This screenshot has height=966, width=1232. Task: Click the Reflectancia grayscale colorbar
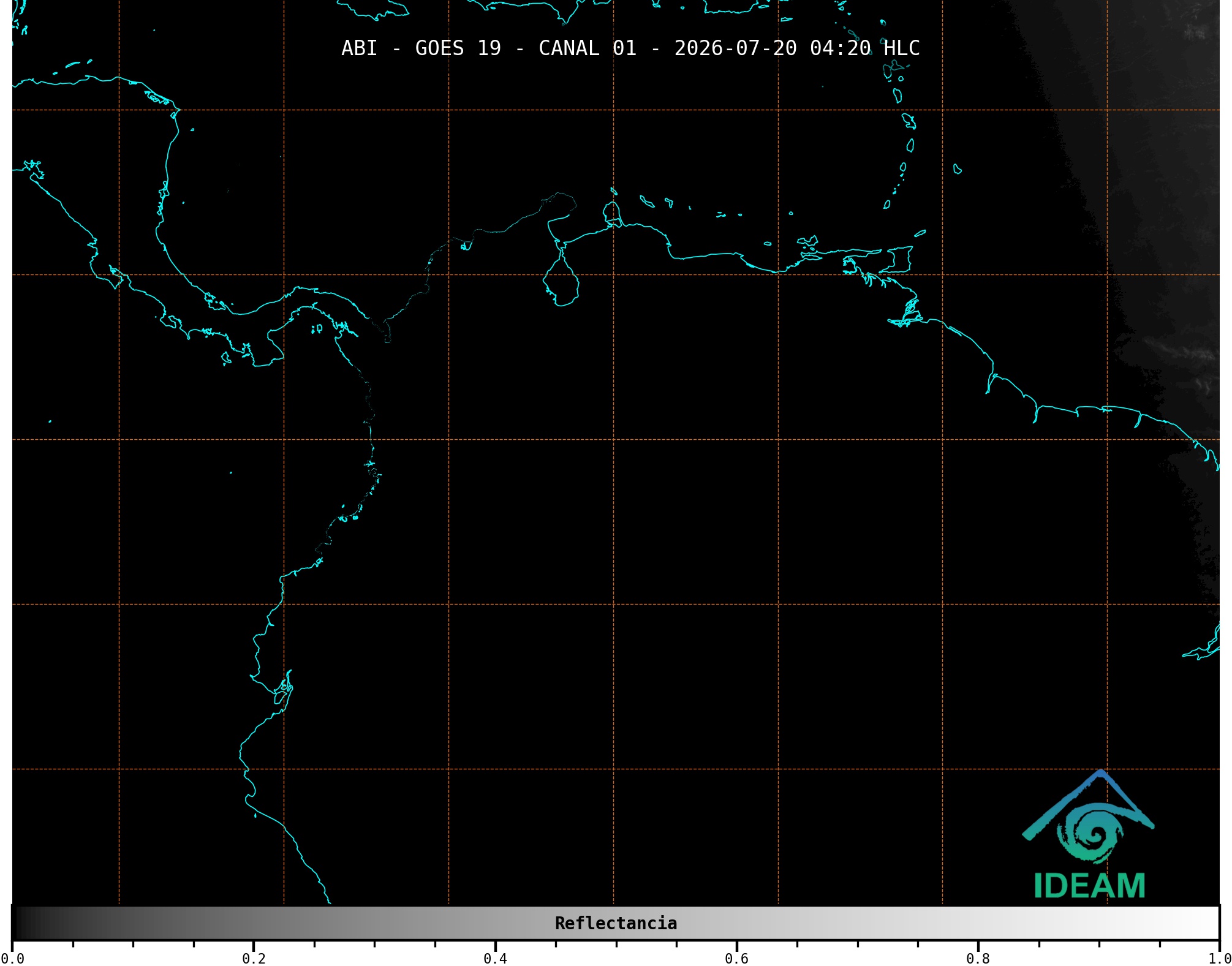coord(616,923)
